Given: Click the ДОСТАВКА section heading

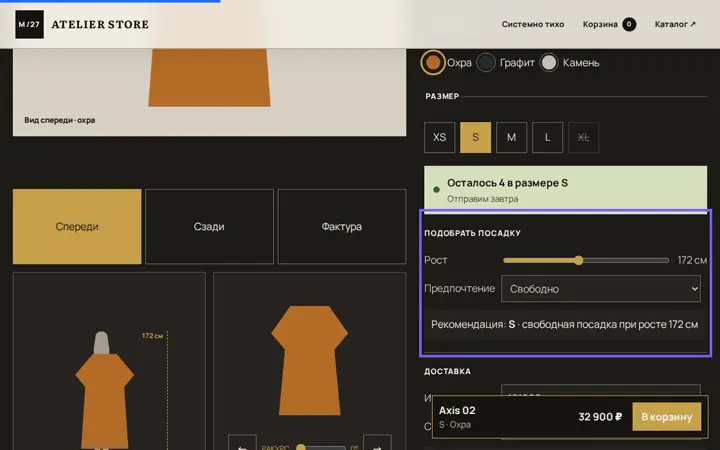Looking at the screenshot, I should coord(447,371).
